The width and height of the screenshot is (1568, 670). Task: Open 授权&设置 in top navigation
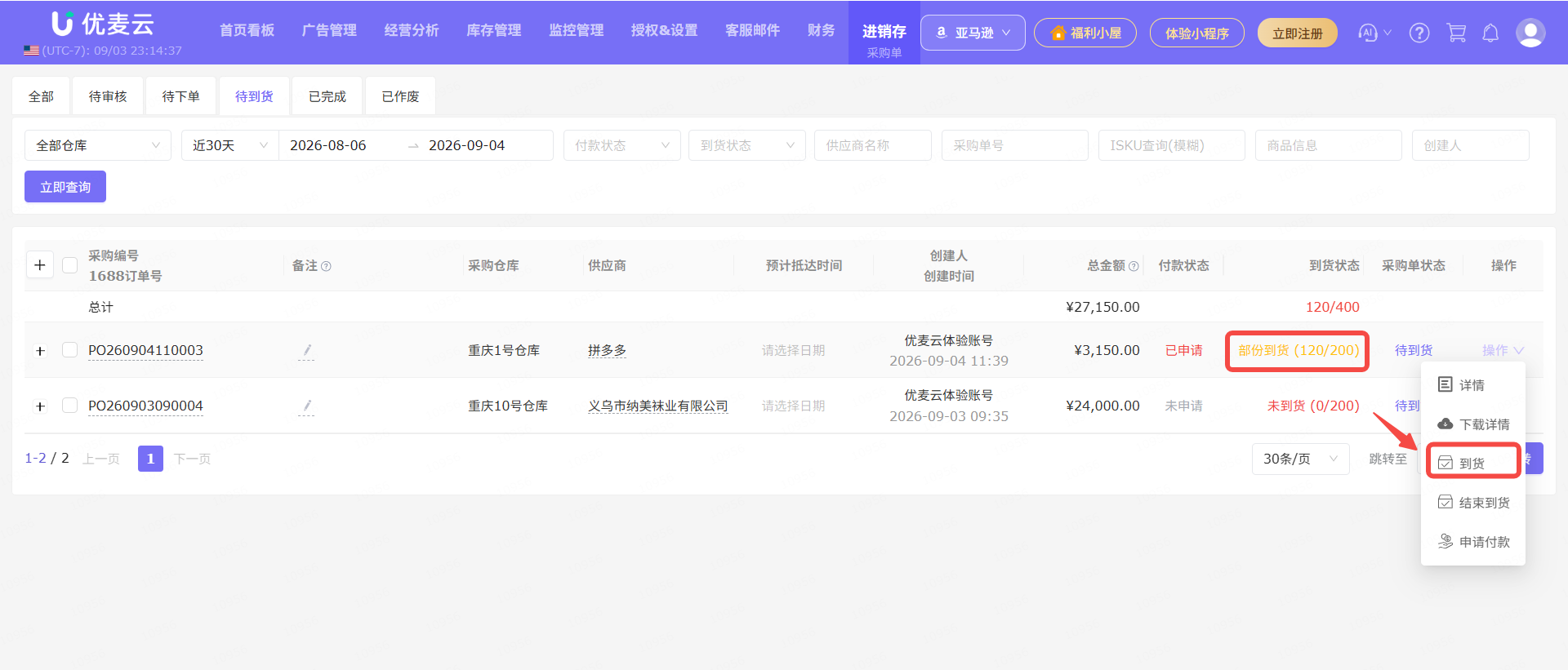665,30
